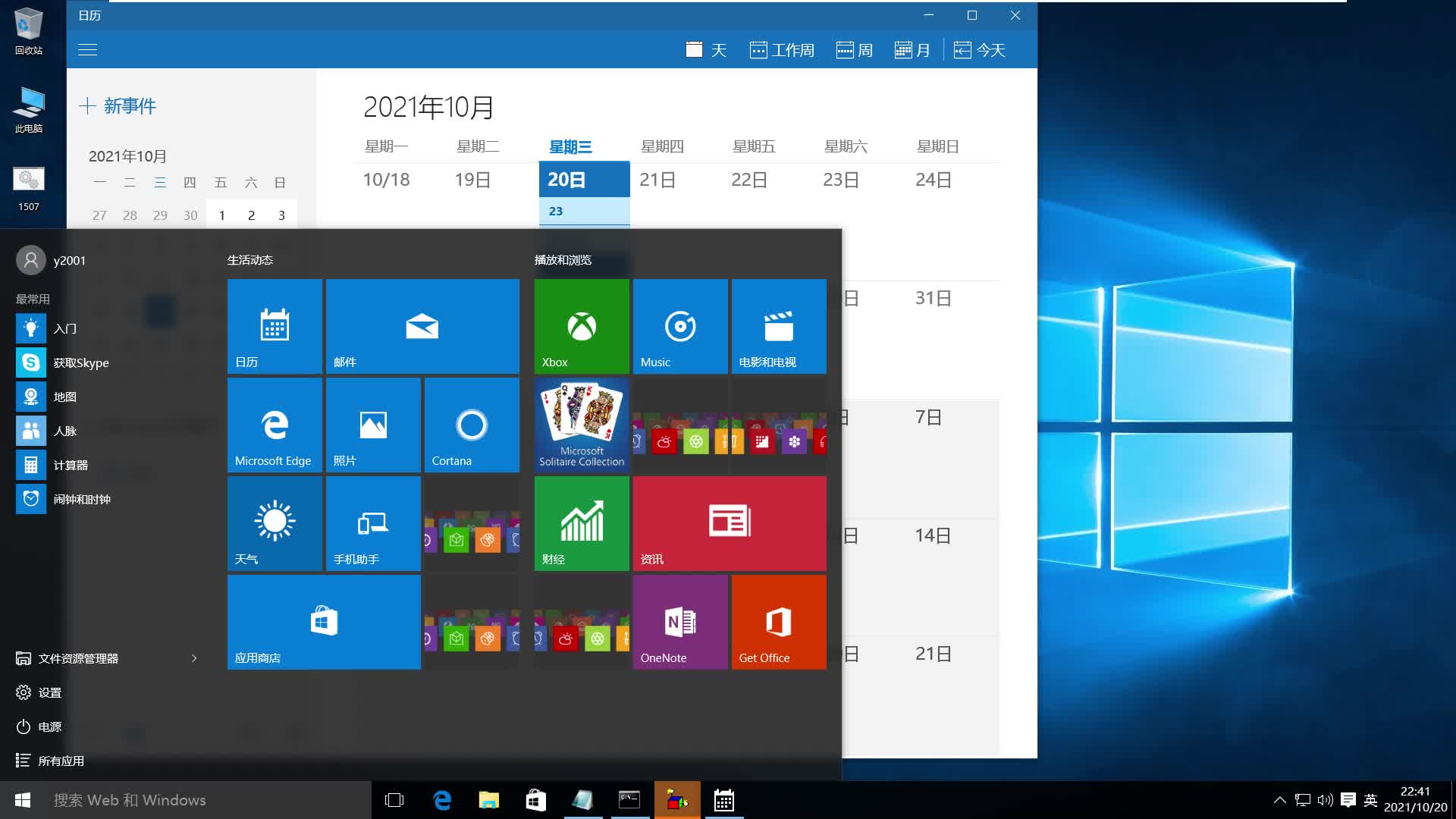Viewport: 1456px width, 819px height.
Task: Open File Explorer from the taskbar
Action: [489, 800]
